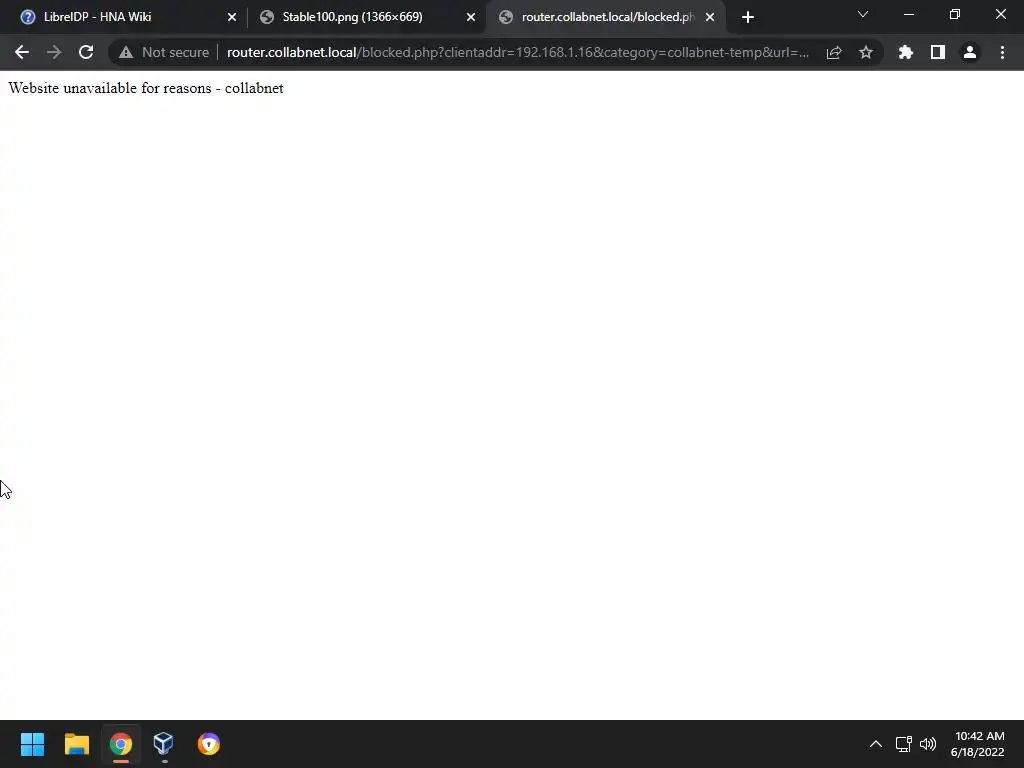
Task: Restore down the Chrome window
Action: point(955,14)
